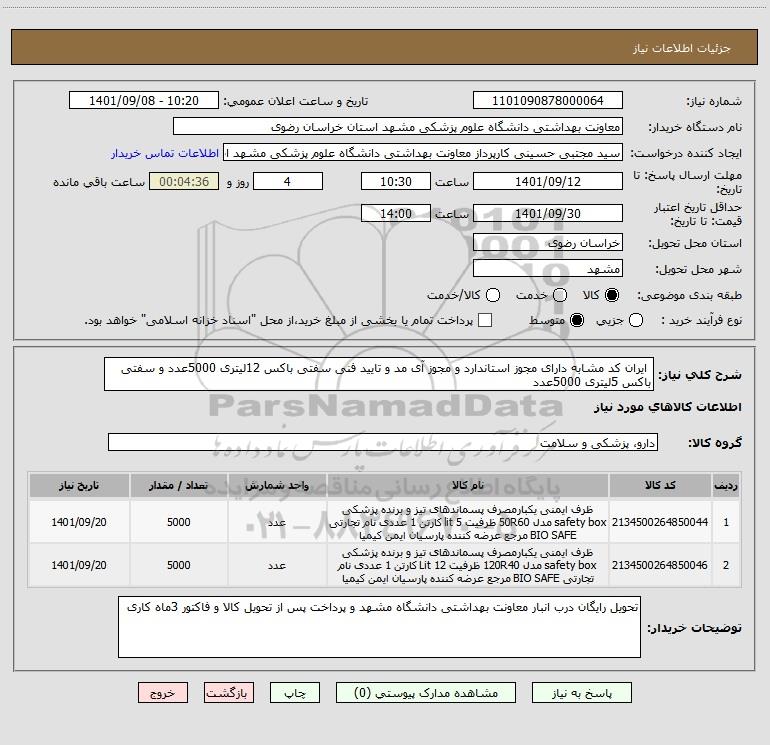The height and width of the screenshot is (745, 770).
Task: Click the پاسخ به نیاز button
Action: (581, 693)
